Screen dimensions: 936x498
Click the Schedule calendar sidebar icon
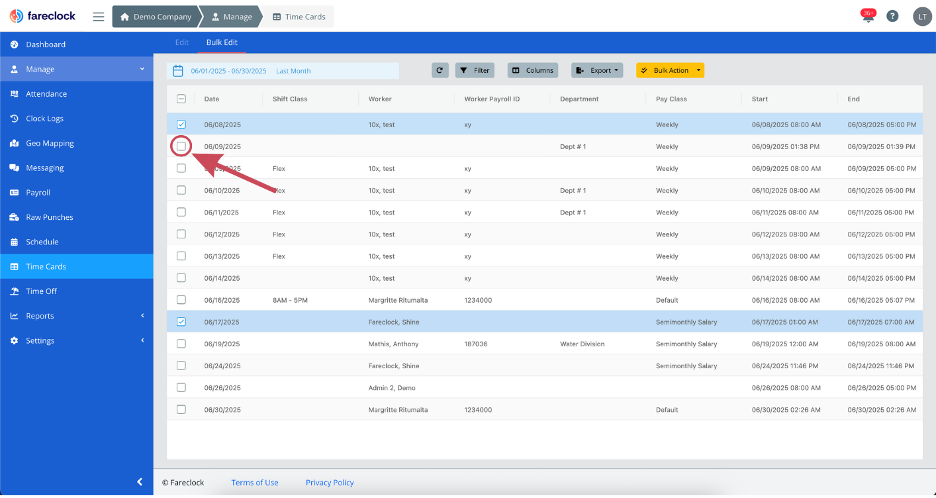coord(14,242)
